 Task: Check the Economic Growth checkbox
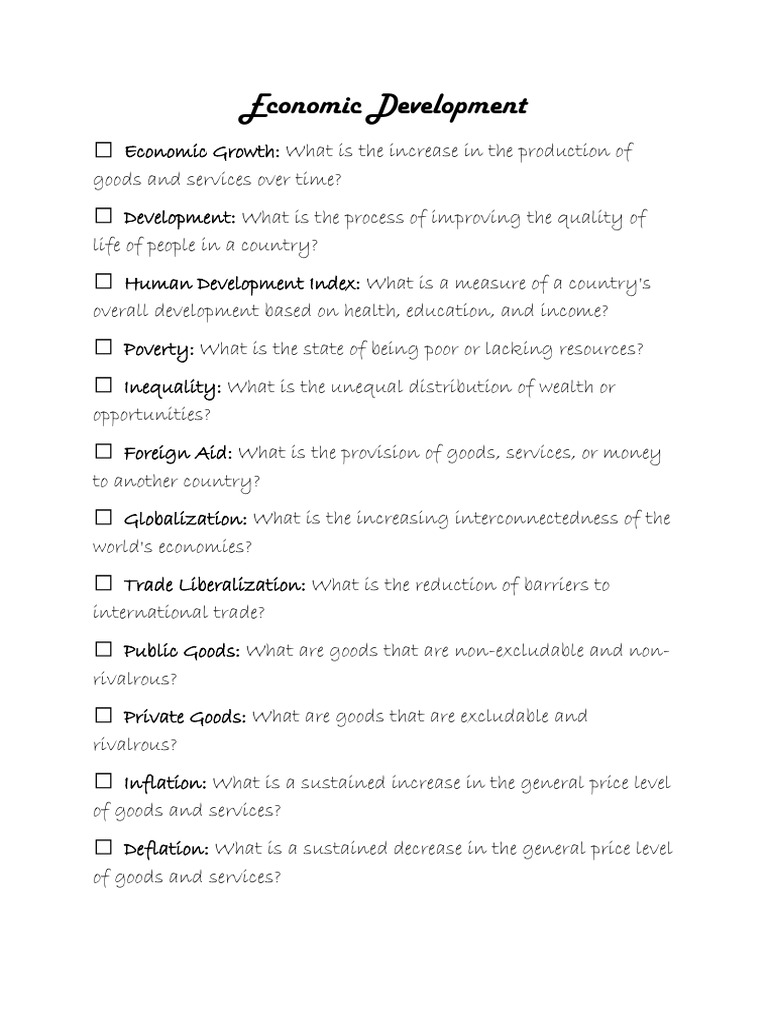tap(102, 150)
